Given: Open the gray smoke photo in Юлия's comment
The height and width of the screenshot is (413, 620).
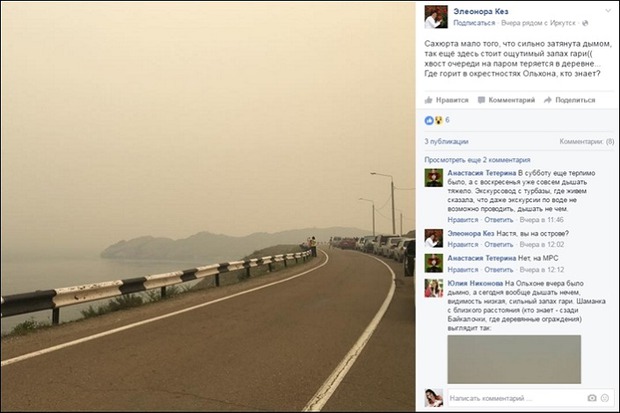Looking at the screenshot, I should tap(514, 359).
